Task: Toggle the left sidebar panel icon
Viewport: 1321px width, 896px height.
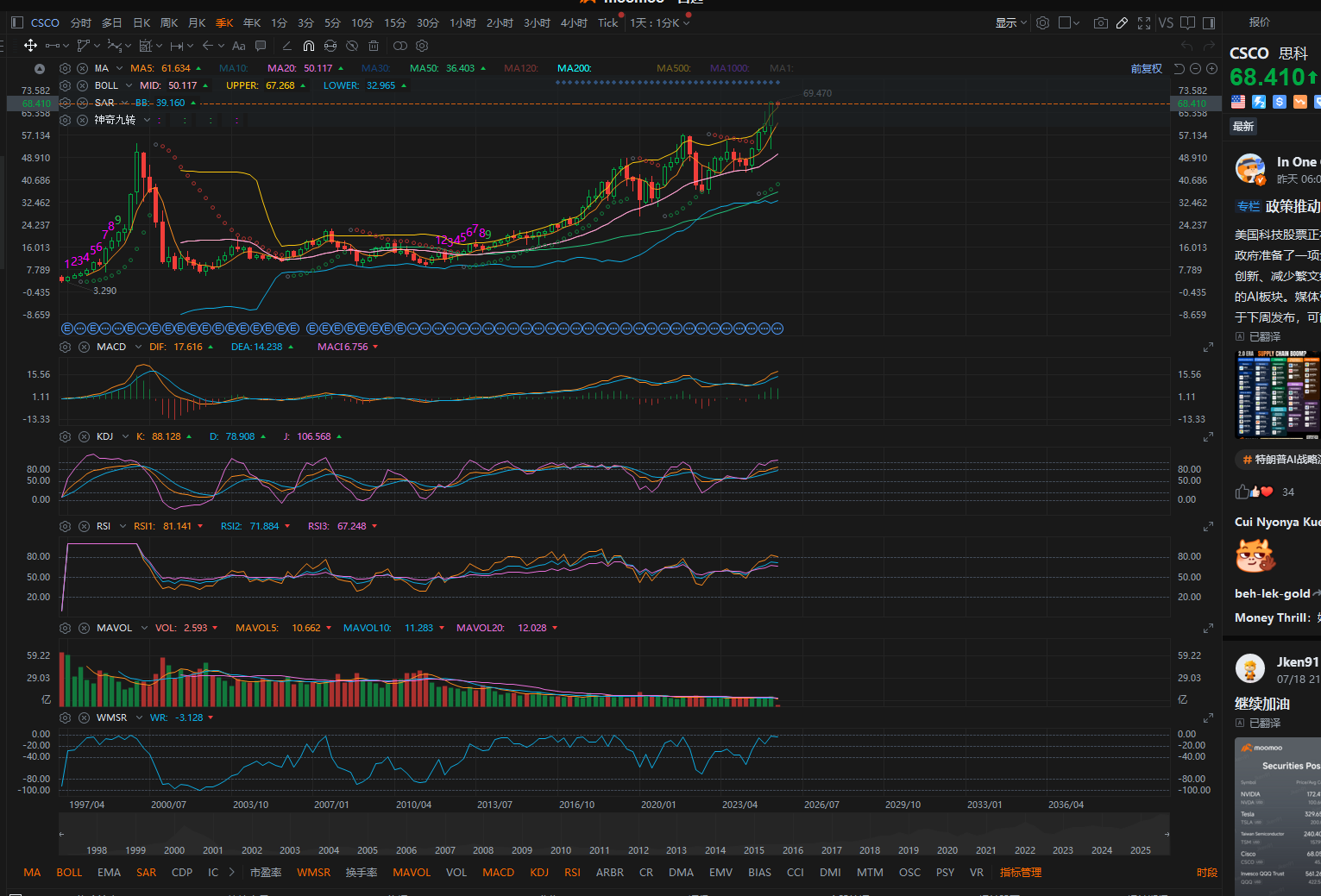Action: (16, 22)
